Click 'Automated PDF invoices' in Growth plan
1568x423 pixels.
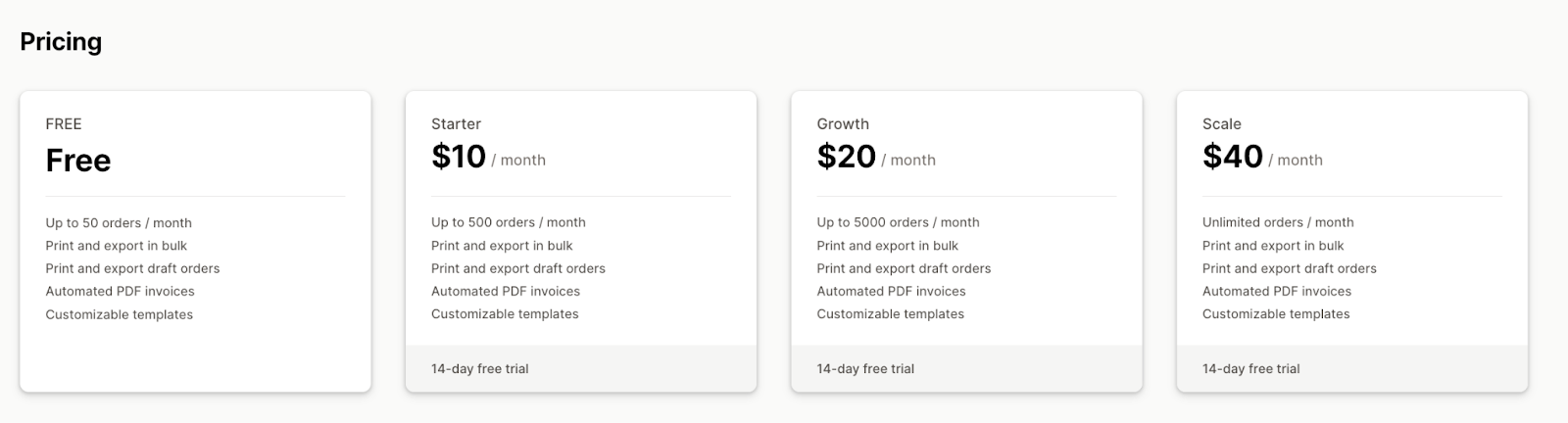pyautogui.click(x=891, y=291)
